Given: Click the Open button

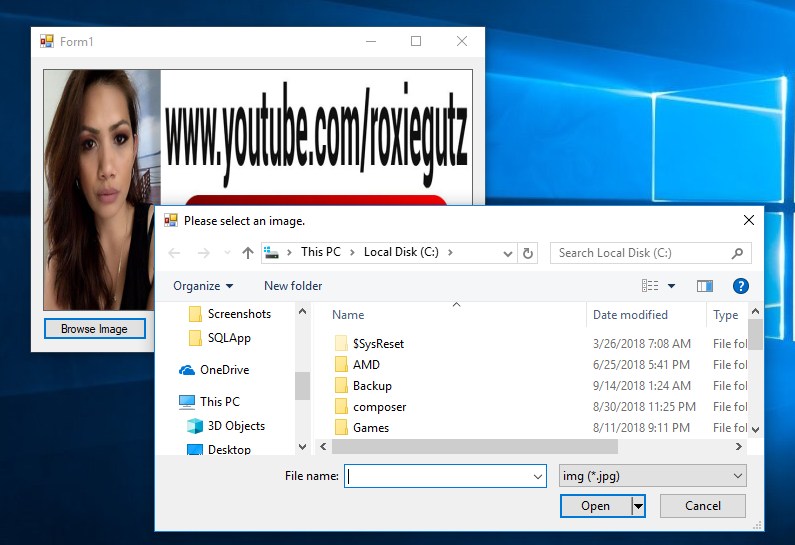Looking at the screenshot, I should pos(596,506).
